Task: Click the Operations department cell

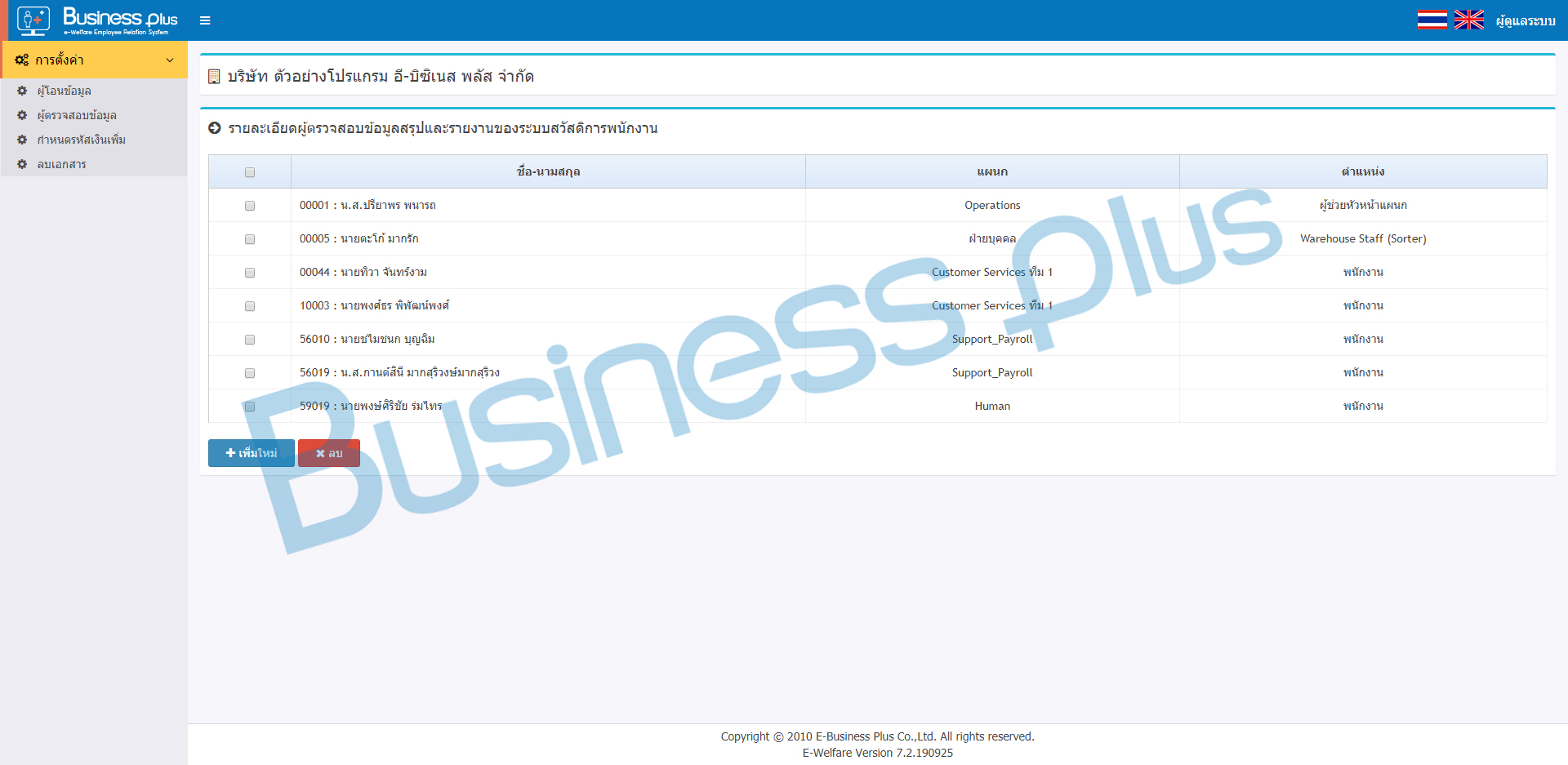Action: click(x=992, y=205)
